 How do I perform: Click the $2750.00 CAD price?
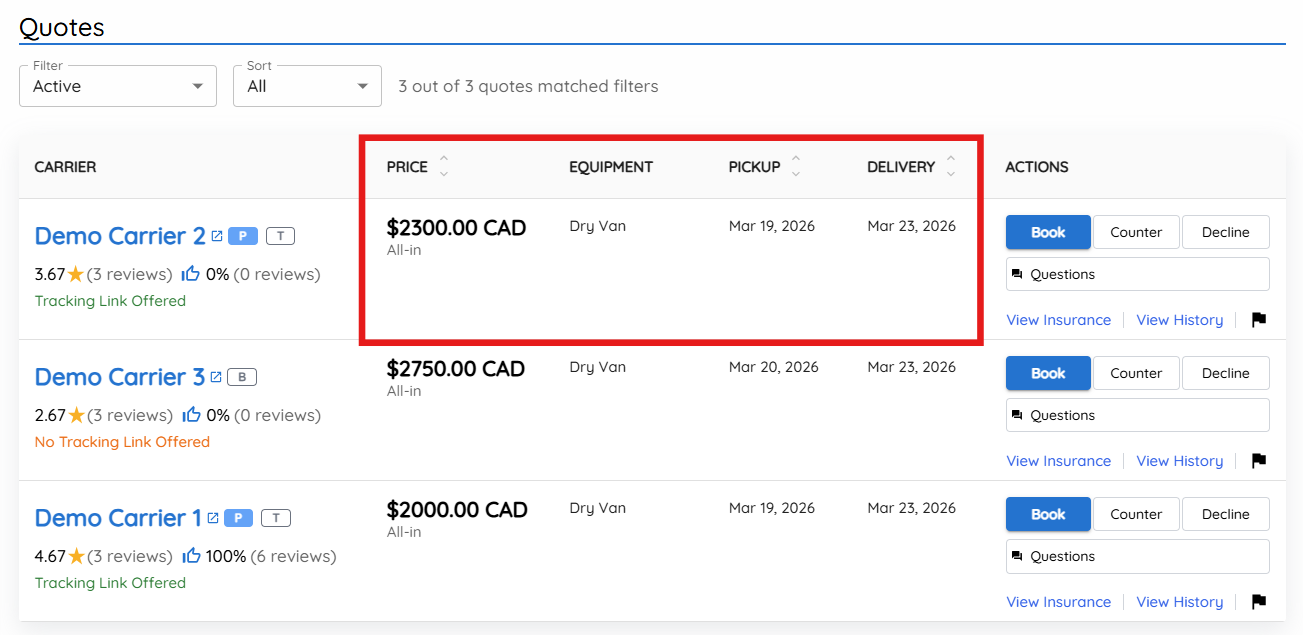point(456,369)
